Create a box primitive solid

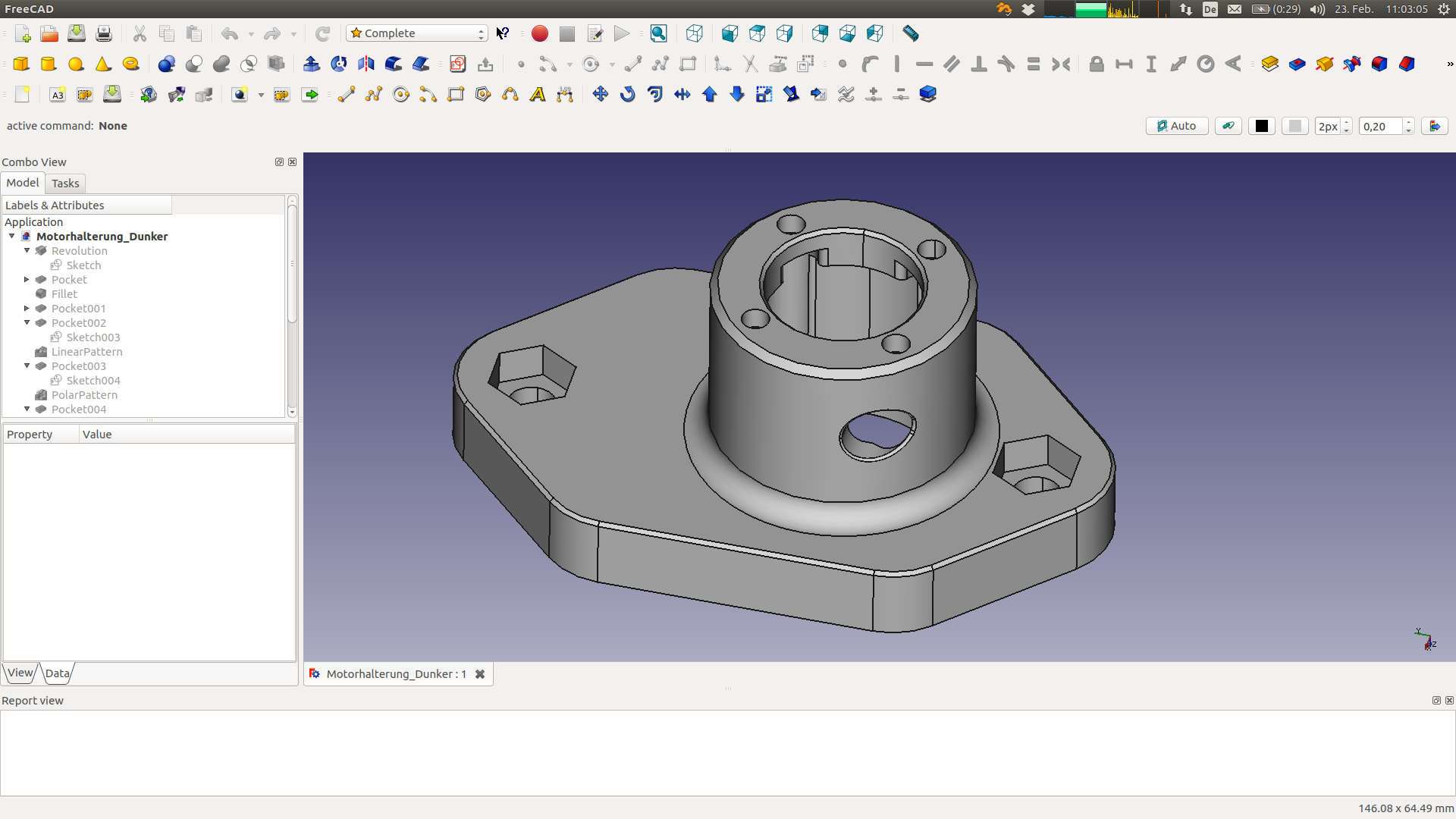pyautogui.click(x=21, y=64)
